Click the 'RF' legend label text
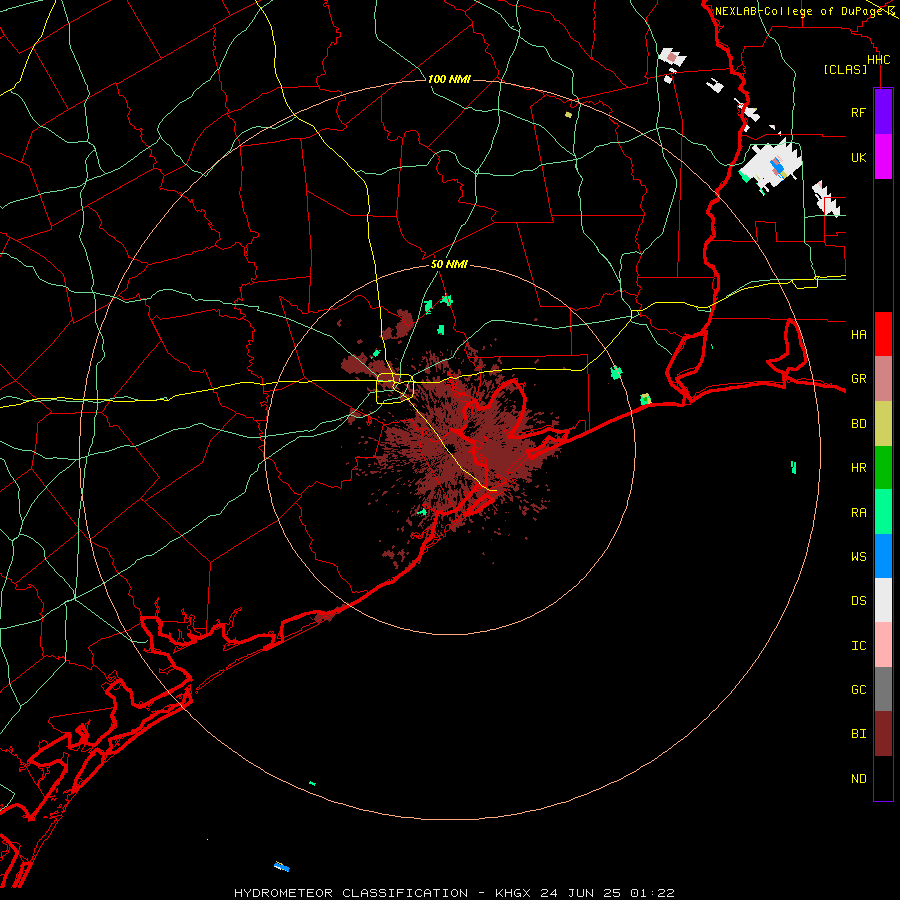 pyautogui.click(x=858, y=112)
